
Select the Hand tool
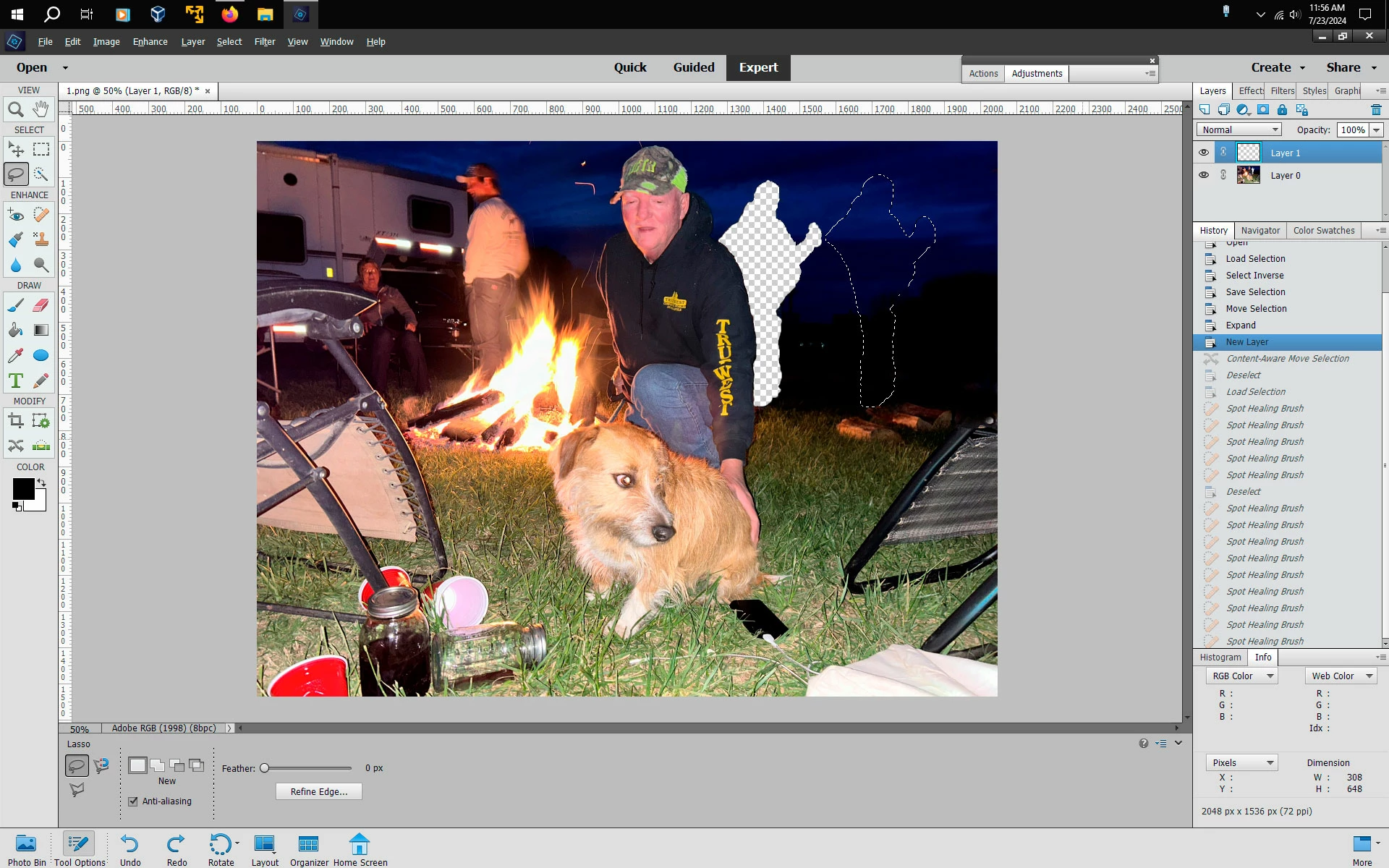click(x=41, y=109)
